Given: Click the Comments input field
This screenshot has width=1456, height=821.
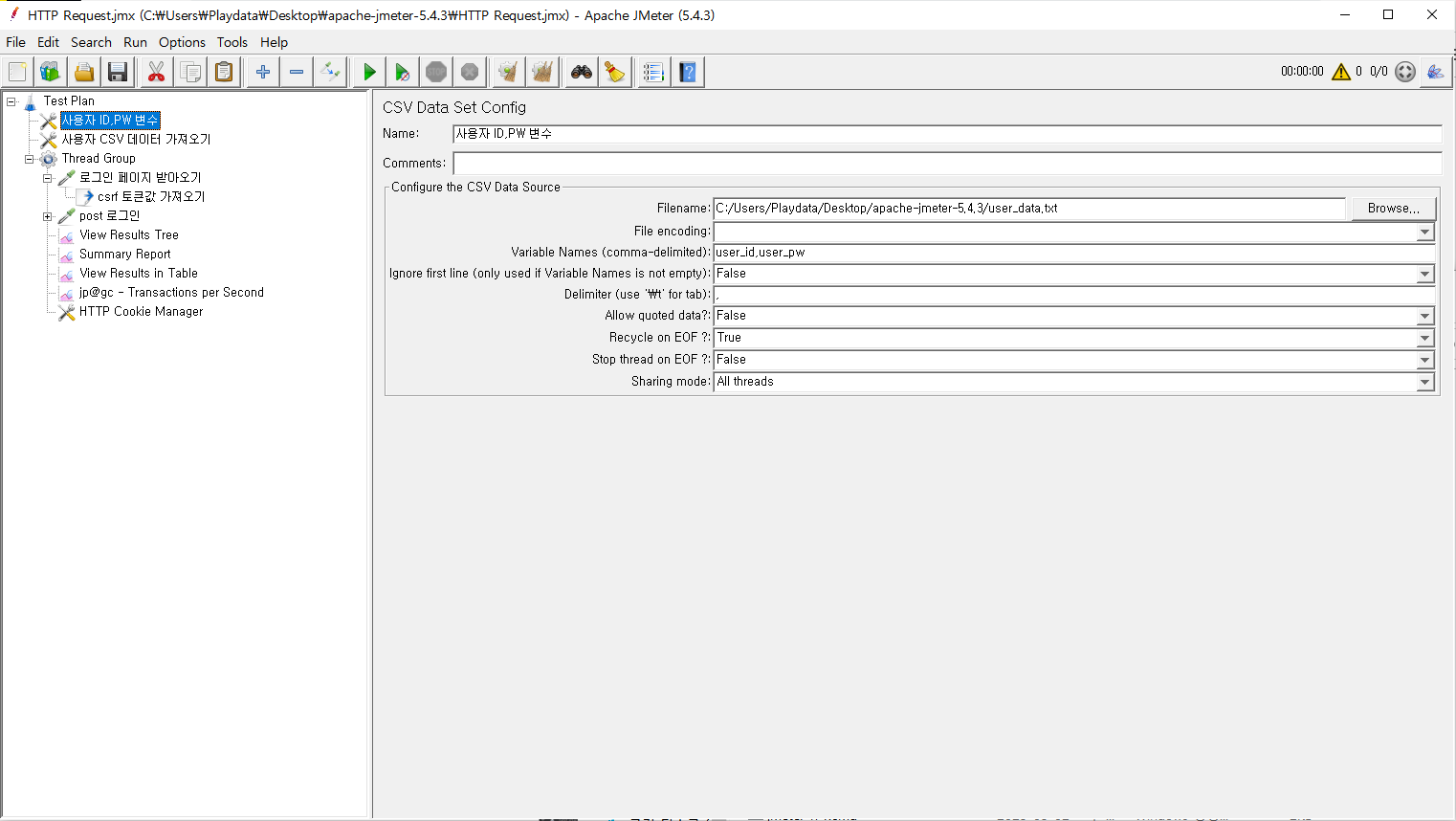Looking at the screenshot, I should click(x=947, y=164).
